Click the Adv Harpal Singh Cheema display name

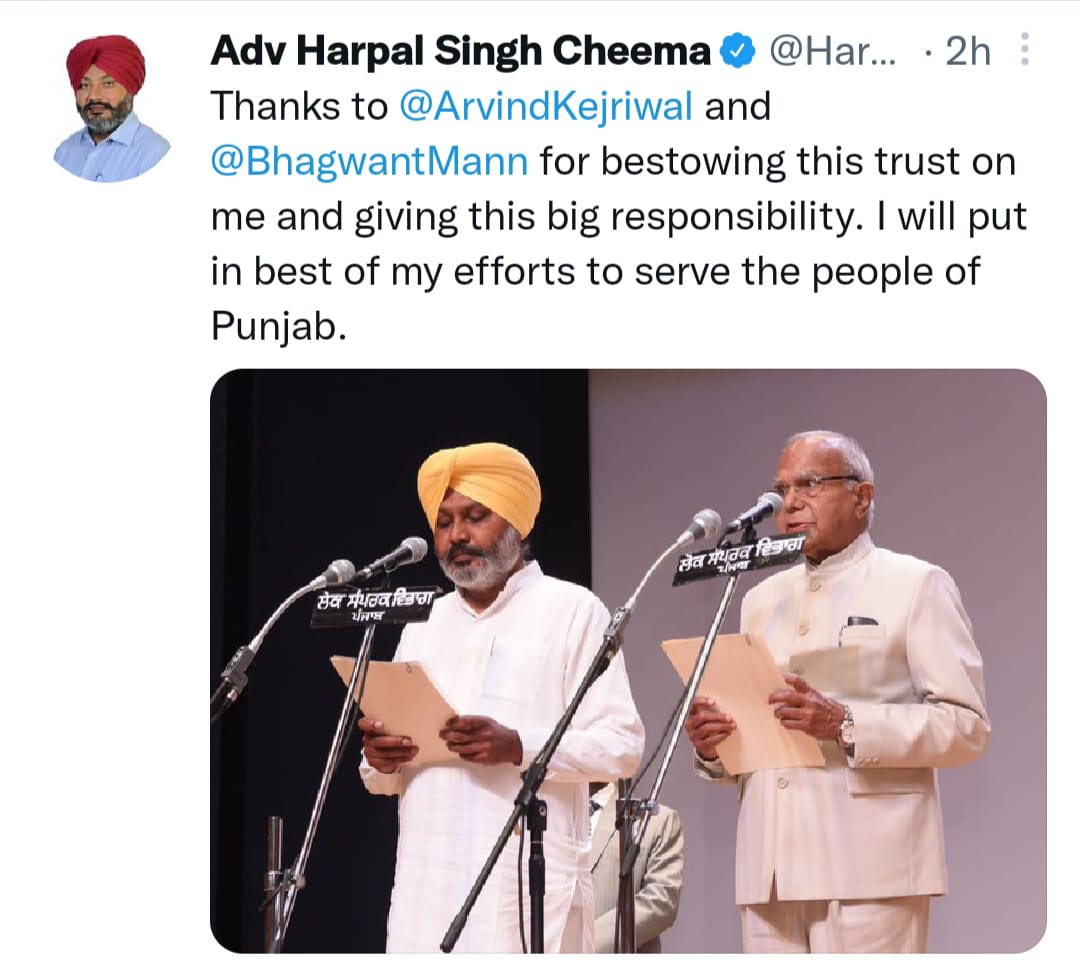coord(461,52)
